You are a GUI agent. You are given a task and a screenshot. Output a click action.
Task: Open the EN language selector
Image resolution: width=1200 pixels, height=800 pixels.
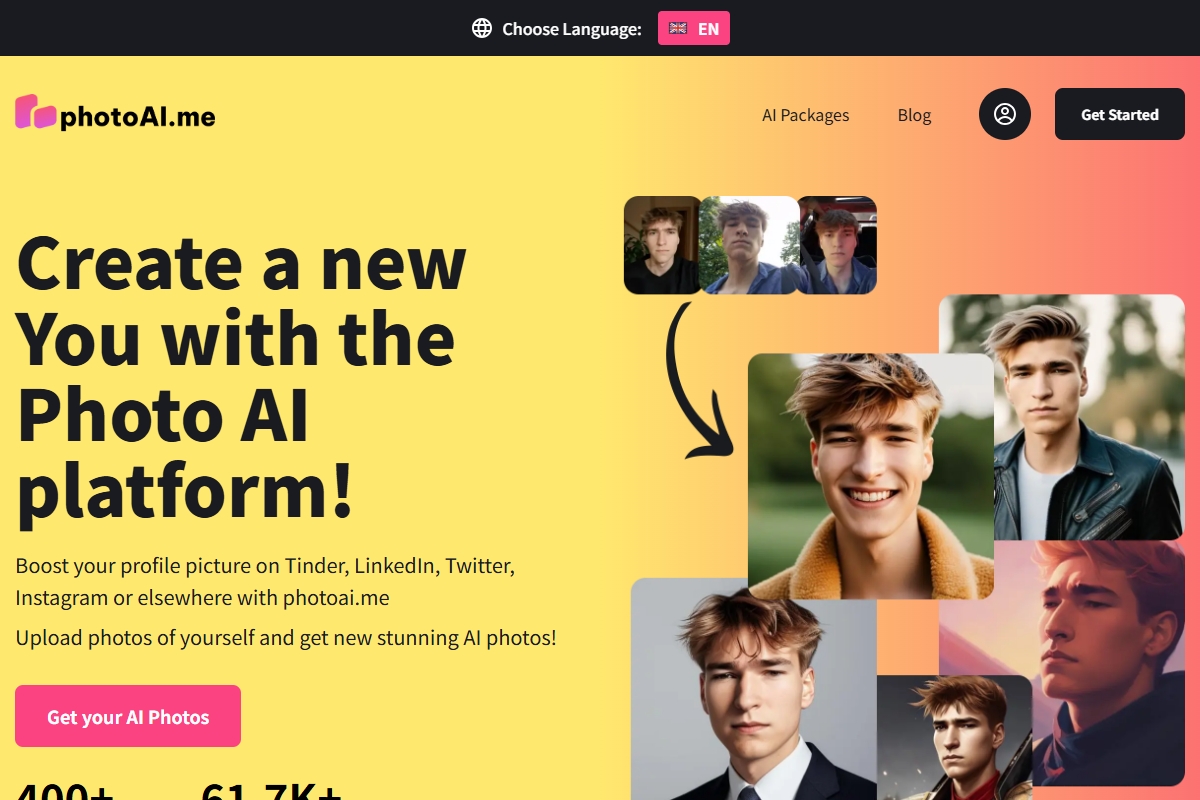694,28
